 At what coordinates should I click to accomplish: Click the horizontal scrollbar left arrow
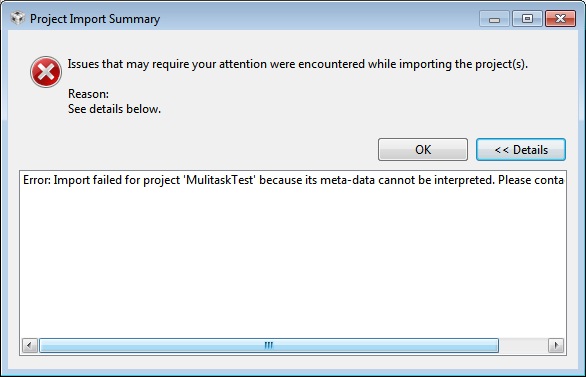(30, 345)
